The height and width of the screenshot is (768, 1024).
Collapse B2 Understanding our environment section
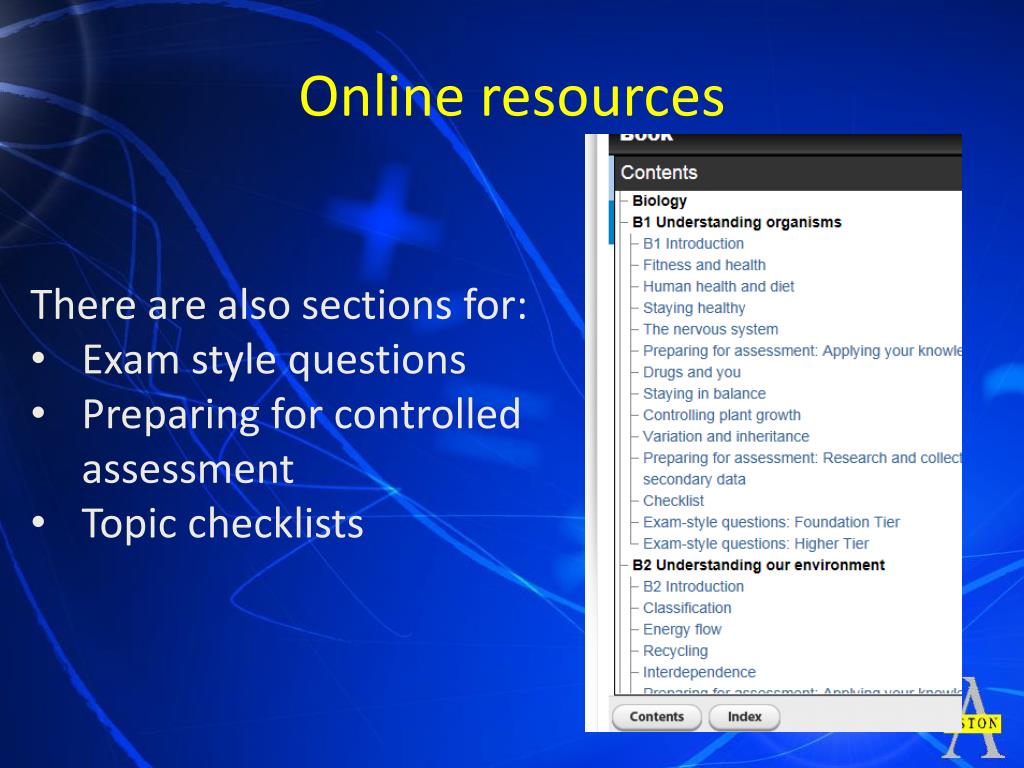point(758,565)
